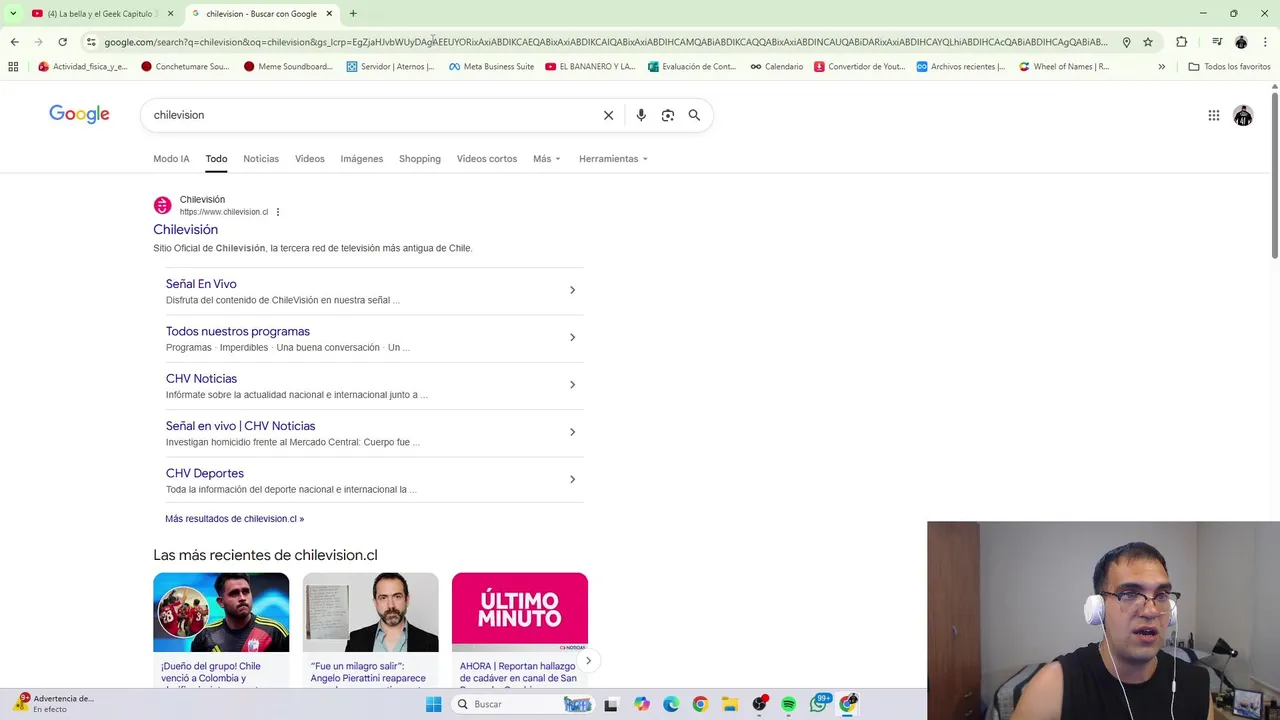Open the Windows Start menu

[433, 704]
